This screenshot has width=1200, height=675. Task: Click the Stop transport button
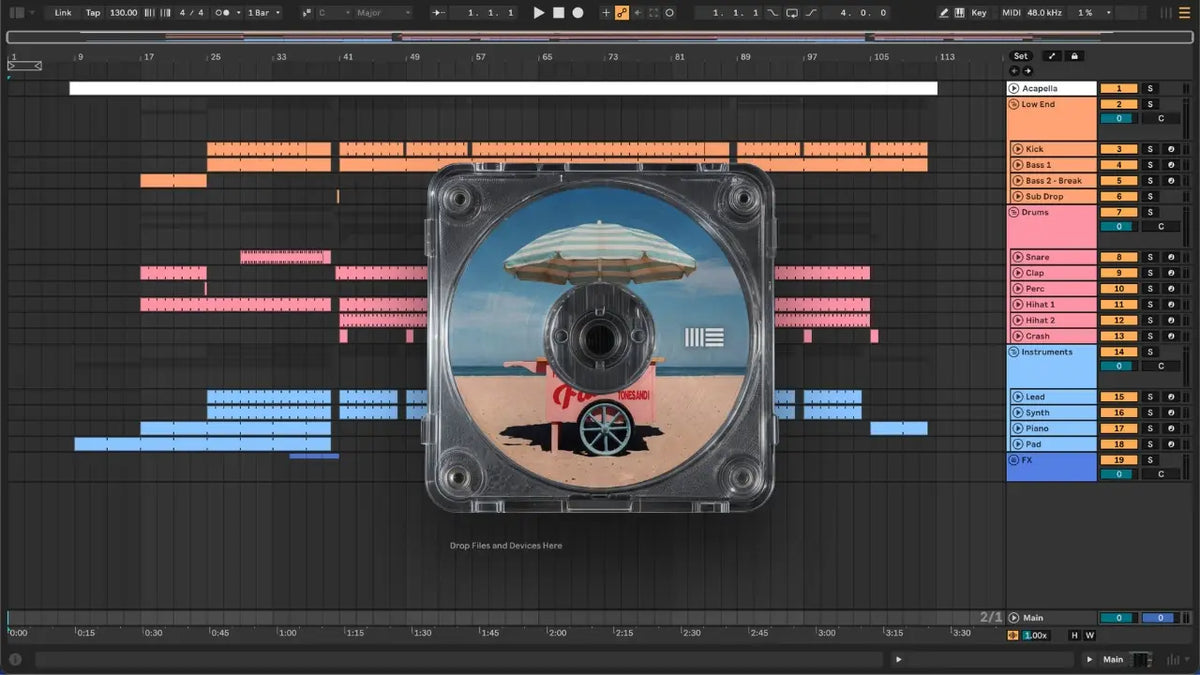(559, 13)
